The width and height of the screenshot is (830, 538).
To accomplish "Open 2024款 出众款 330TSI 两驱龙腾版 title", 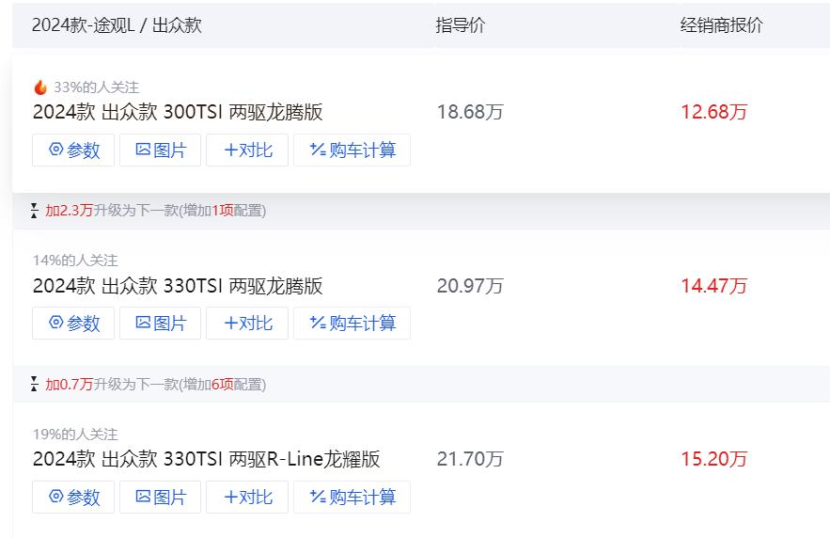I will pyautogui.click(x=177, y=286).
